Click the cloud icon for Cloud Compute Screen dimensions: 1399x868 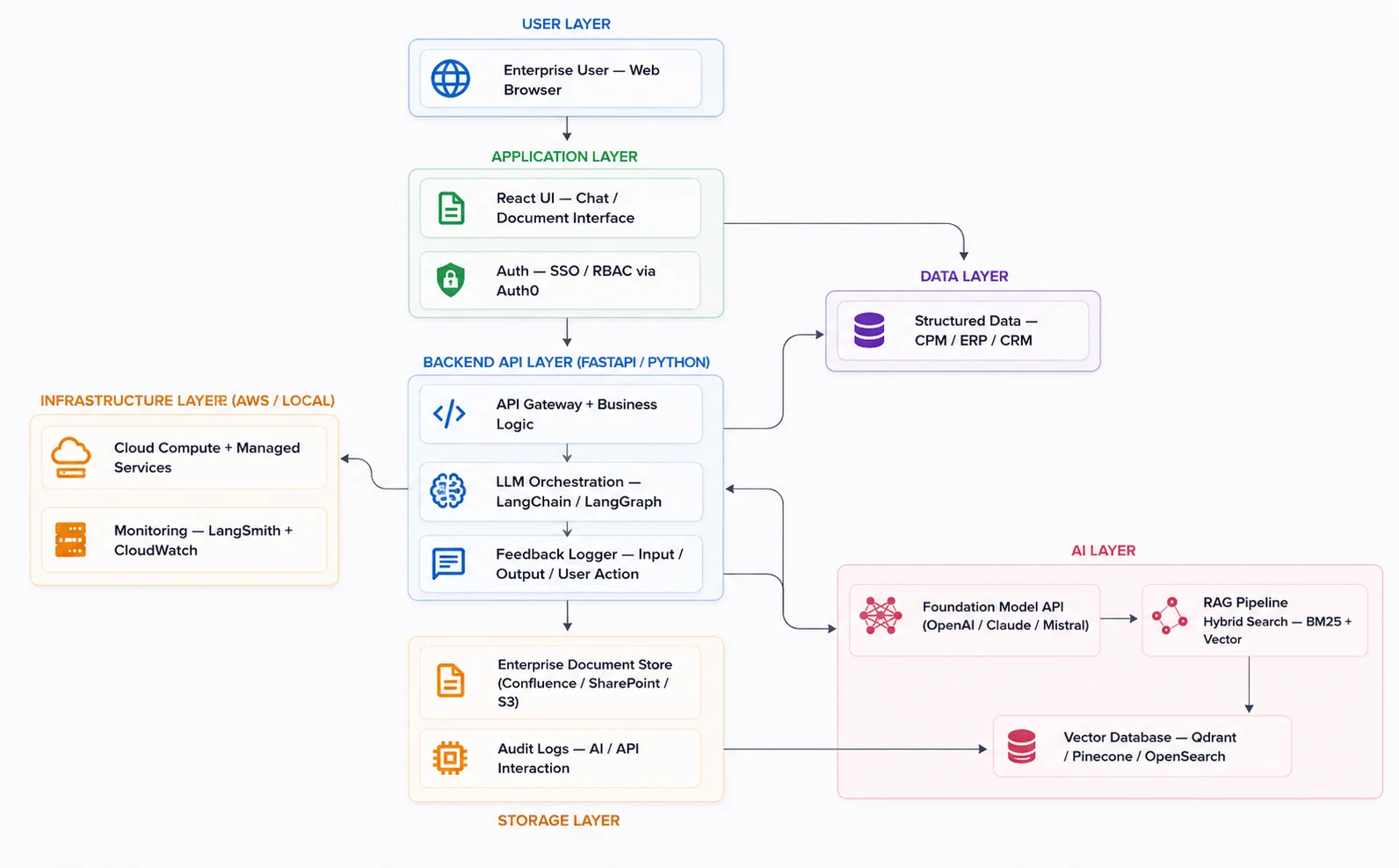coord(71,458)
